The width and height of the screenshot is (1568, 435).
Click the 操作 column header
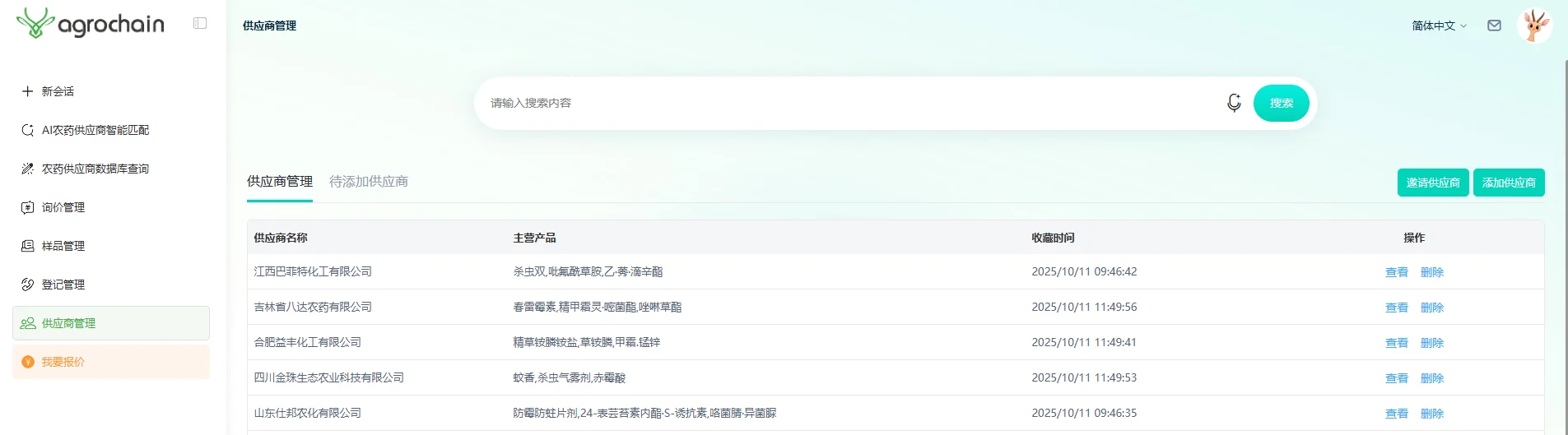[x=1414, y=238]
